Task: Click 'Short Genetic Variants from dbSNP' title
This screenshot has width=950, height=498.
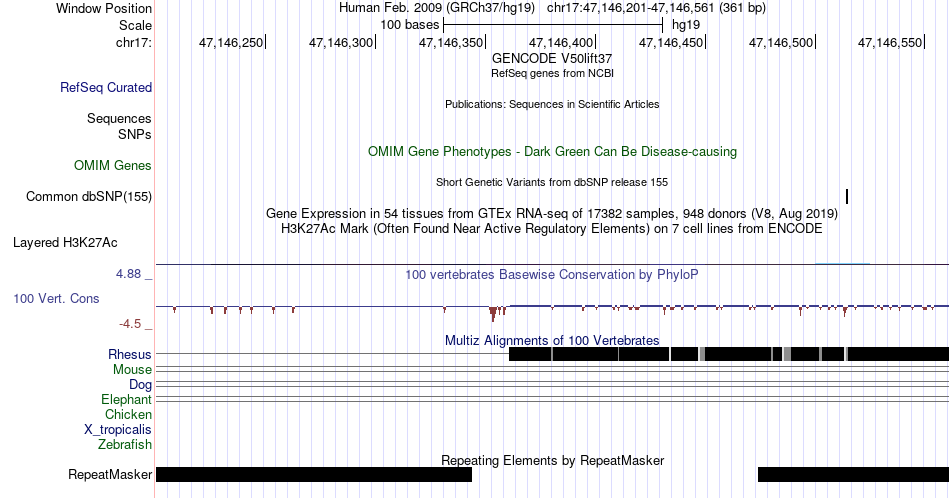Action: point(552,182)
